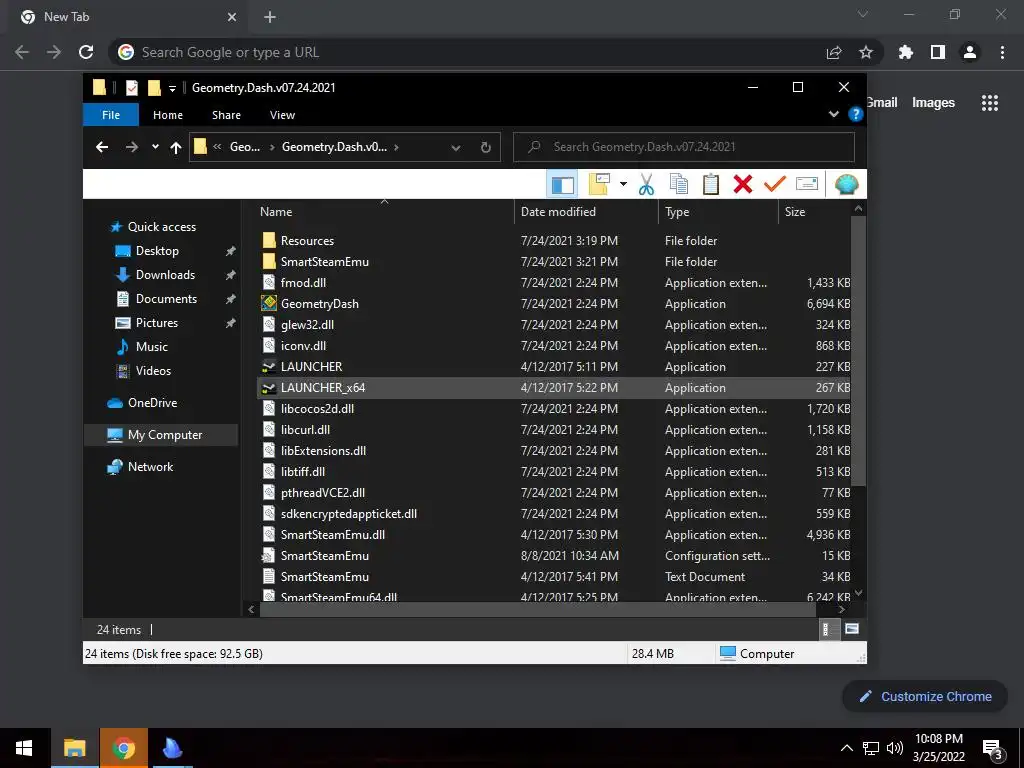The image size is (1024, 768).
Task: Click the Paste clipboard icon
Action: click(711, 184)
